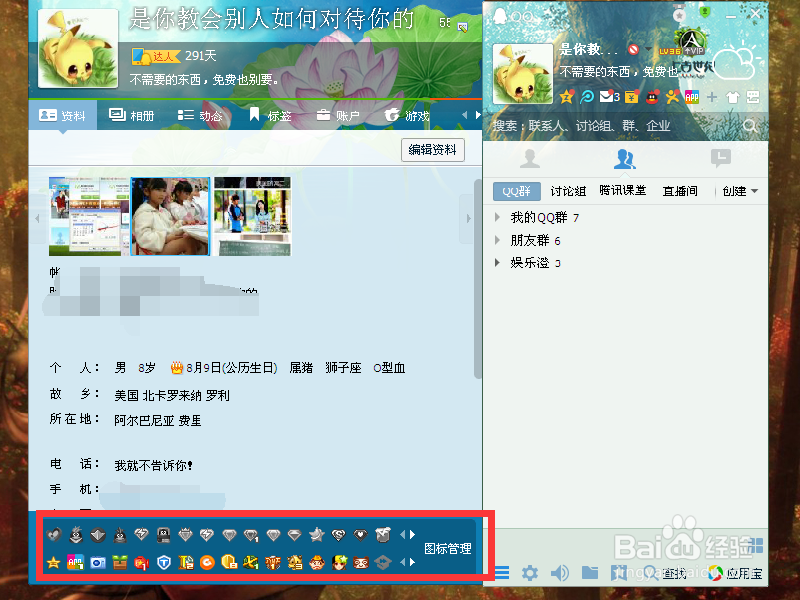This screenshot has height=600, width=800.
Task: Click the green sprout farm icon
Action: coord(120,562)
